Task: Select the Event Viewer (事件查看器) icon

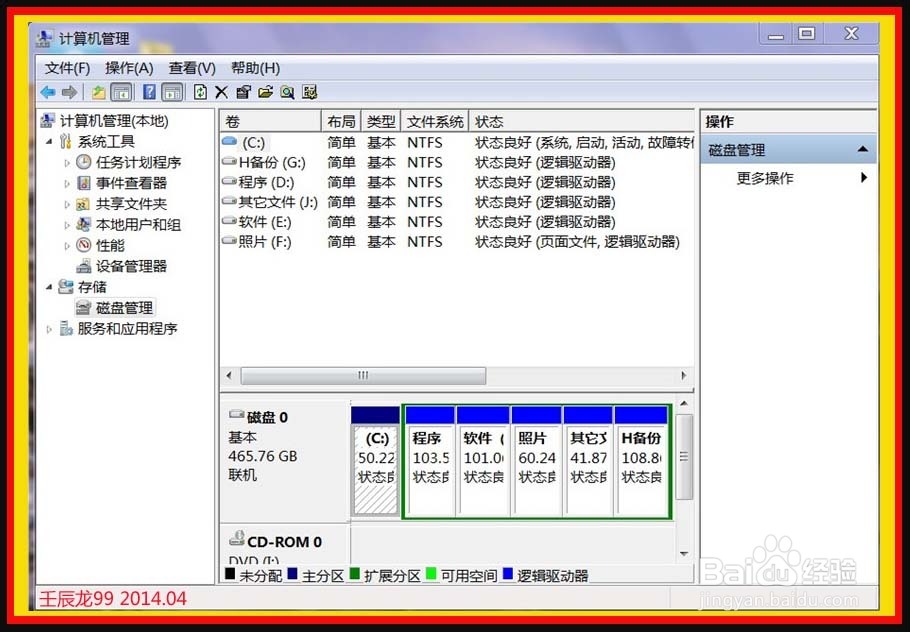Action: click(x=82, y=182)
